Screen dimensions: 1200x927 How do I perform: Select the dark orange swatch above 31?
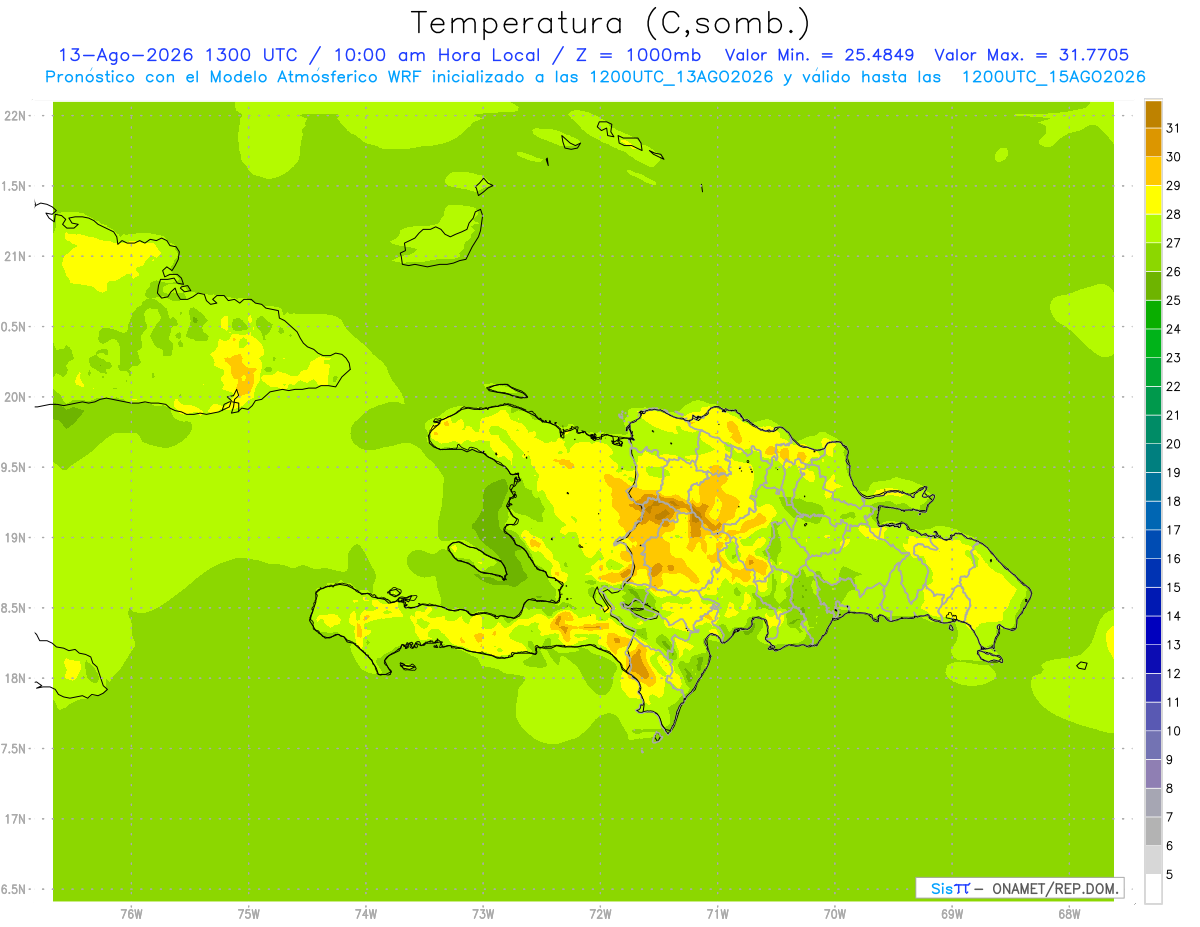click(x=1153, y=115)
